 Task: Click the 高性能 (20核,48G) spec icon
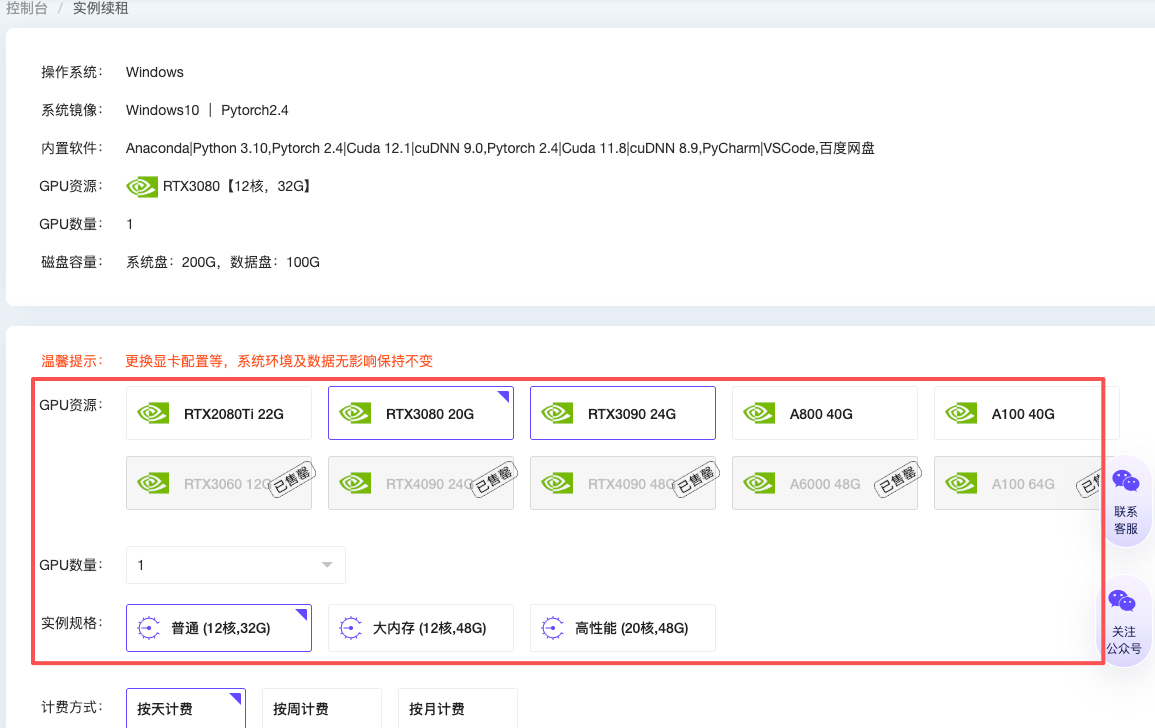(553, 628)
